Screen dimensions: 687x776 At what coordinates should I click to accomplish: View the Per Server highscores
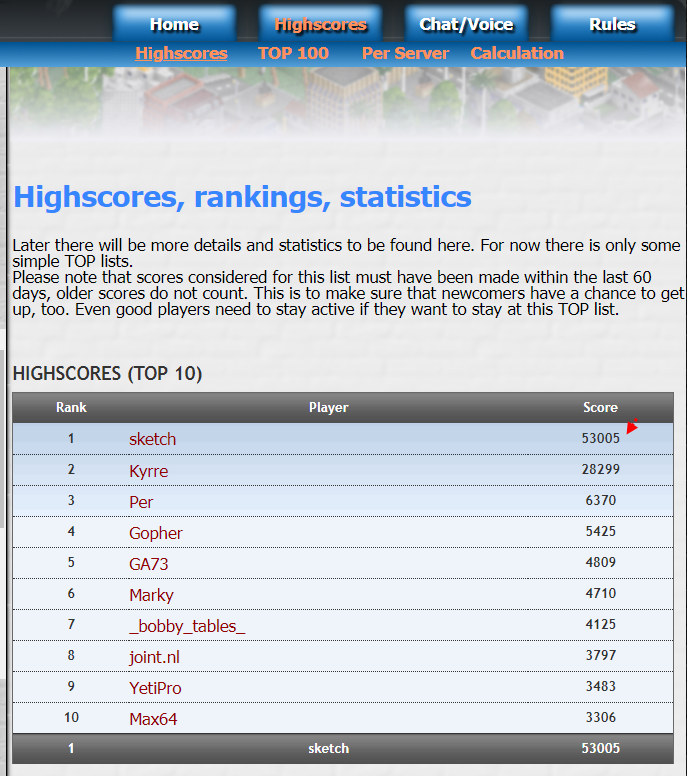coord(405,53)
